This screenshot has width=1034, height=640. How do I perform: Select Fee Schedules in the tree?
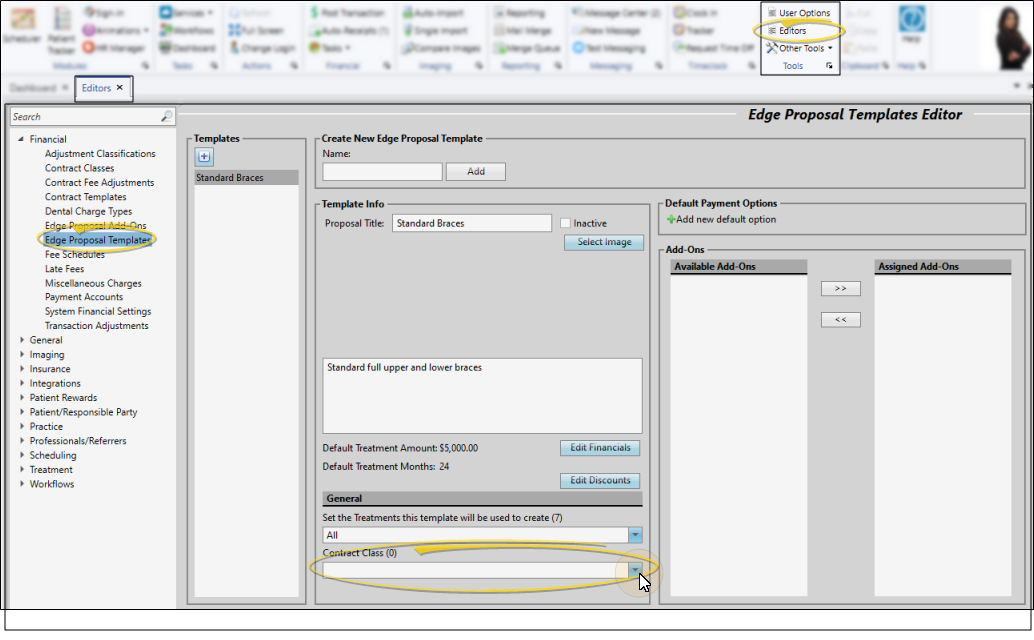click(x=75, y=255)
